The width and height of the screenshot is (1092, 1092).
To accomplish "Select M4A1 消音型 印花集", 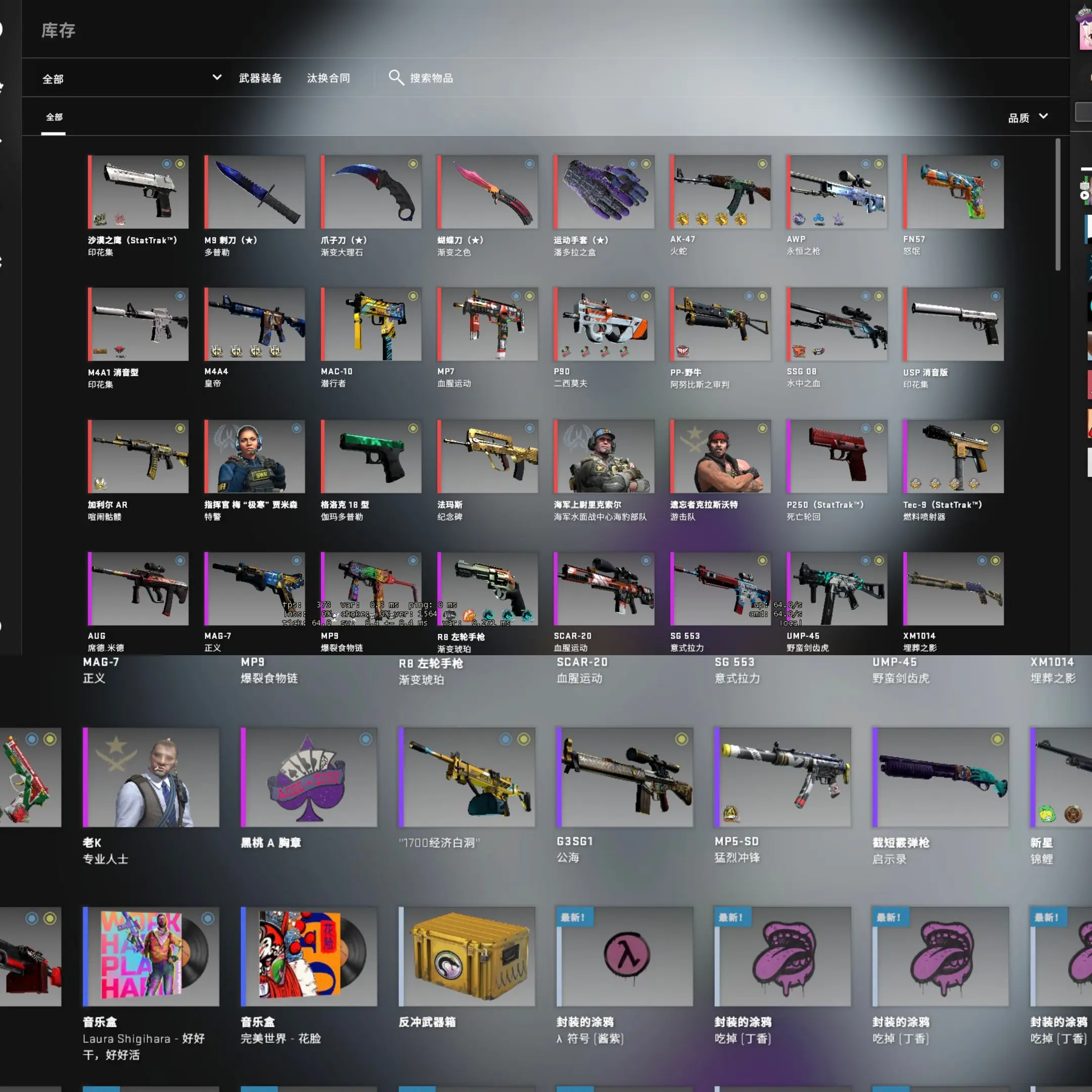I will [139, 325].
